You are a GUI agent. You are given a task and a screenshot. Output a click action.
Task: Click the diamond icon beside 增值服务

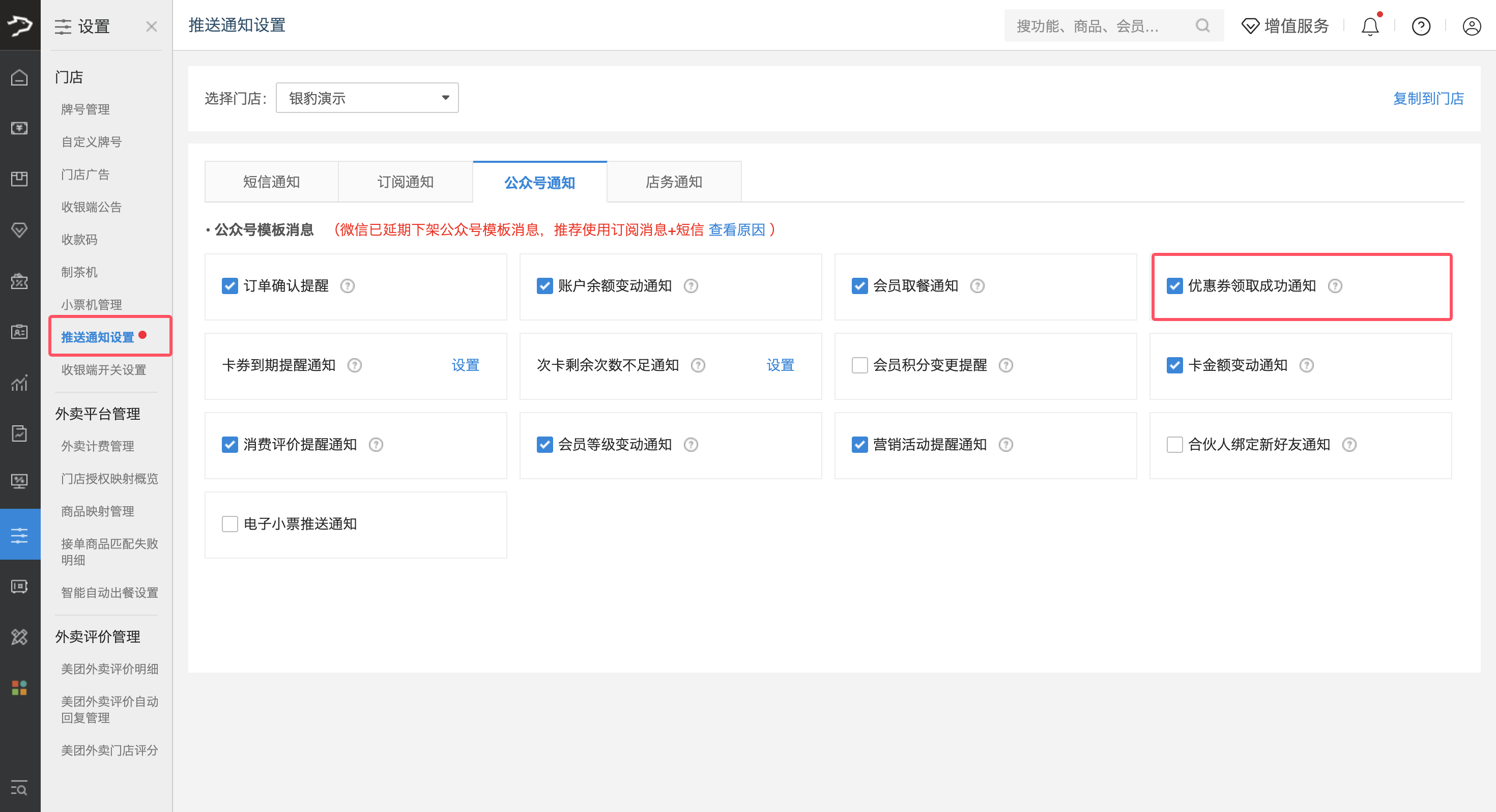pos(1250,26)
